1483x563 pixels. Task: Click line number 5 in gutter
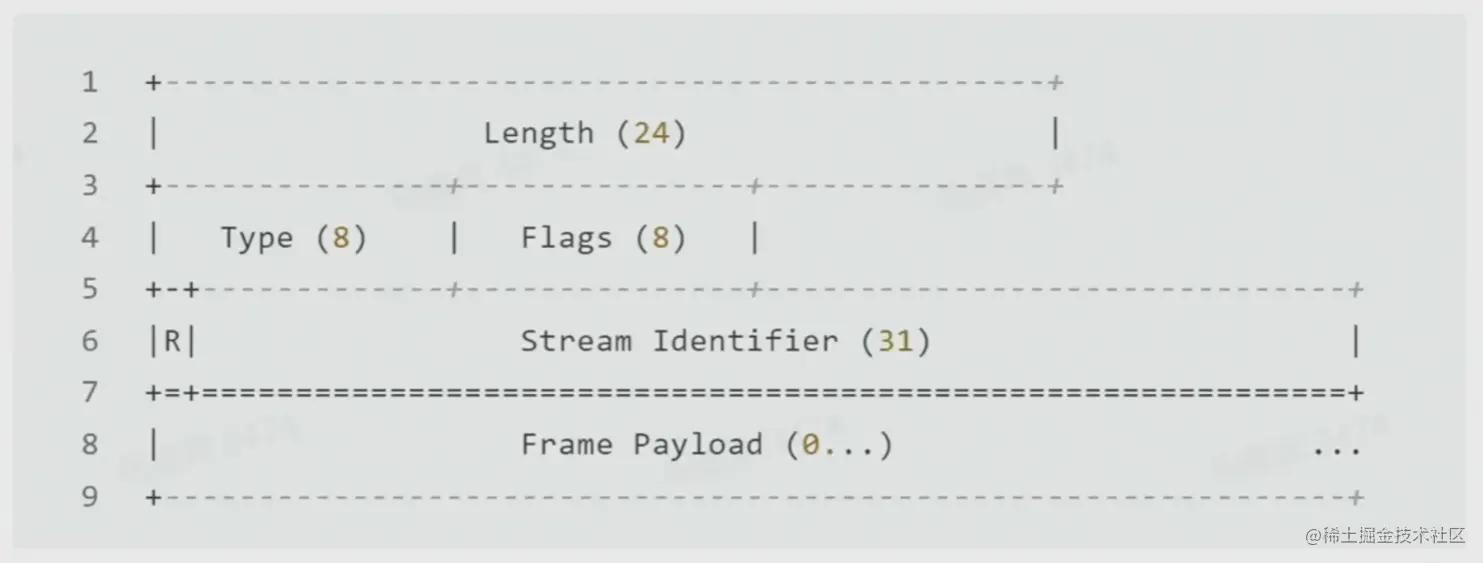coord(90,289)
